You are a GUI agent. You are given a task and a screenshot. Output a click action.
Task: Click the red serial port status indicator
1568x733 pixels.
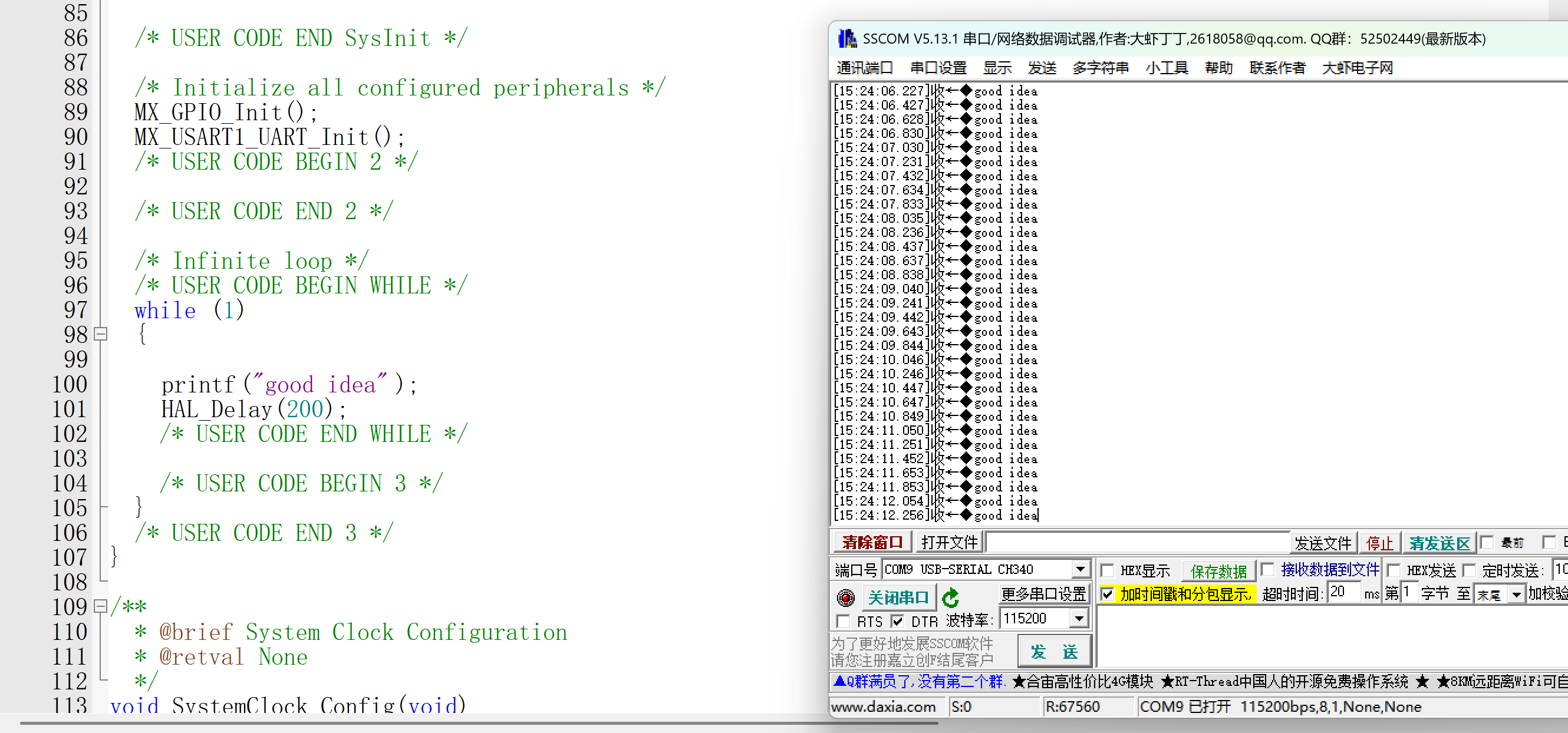click(x=845, y=598)
